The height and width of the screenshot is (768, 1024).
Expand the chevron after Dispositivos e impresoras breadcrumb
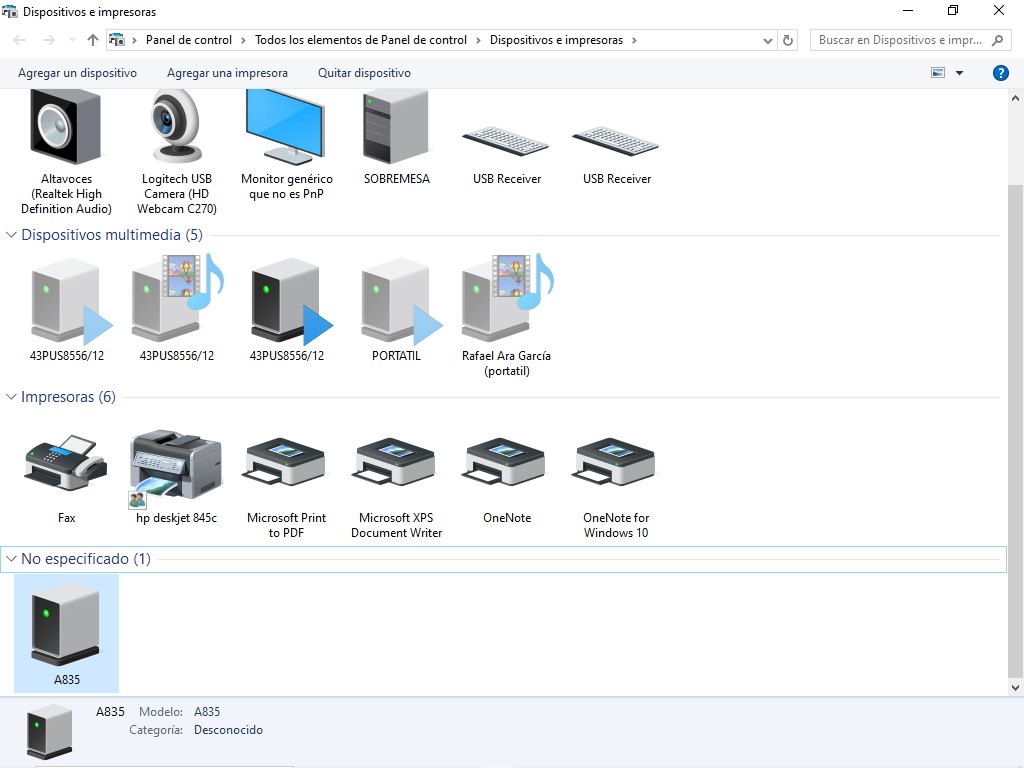click(633, 40)
